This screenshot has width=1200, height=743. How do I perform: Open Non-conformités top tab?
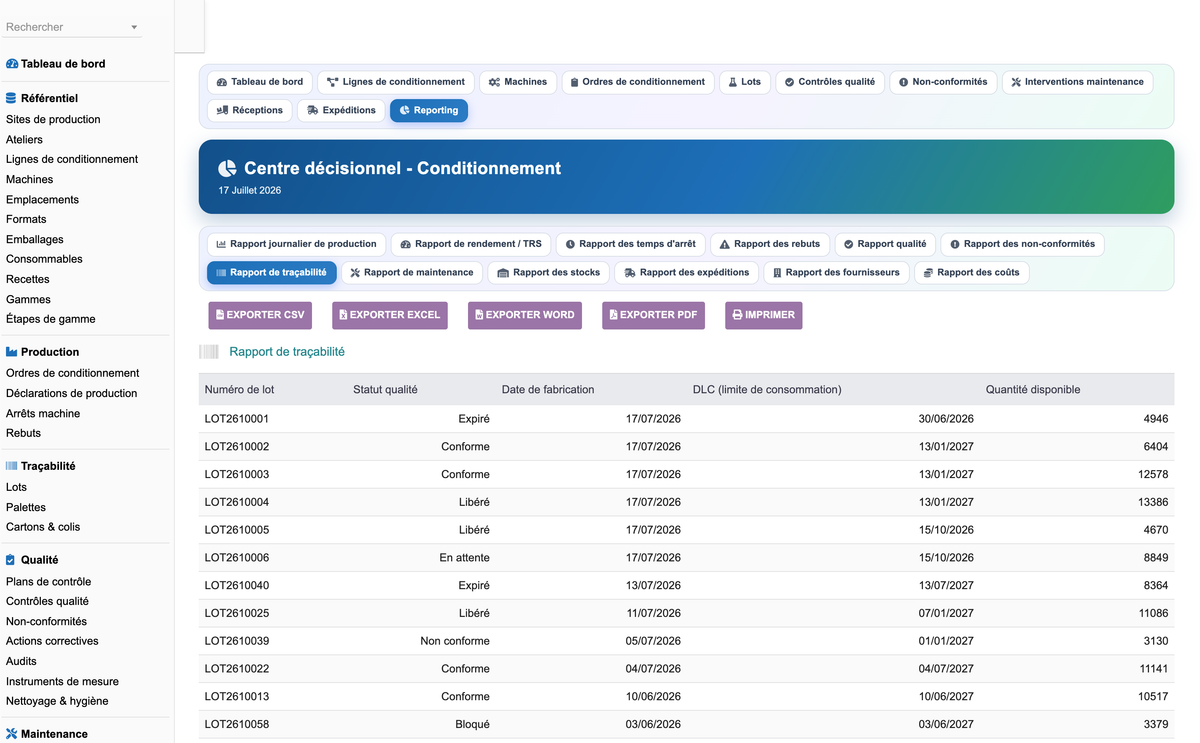[x=943, y=82]
